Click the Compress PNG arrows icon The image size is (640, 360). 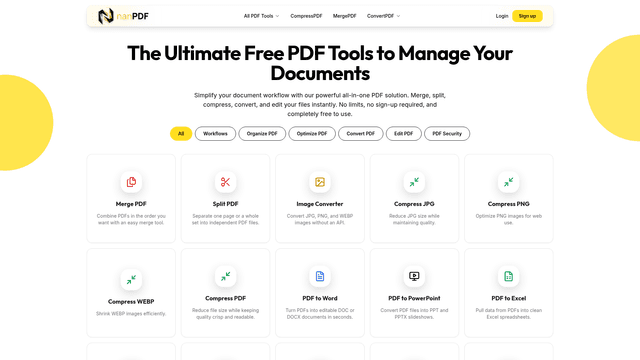pyautogui.click(x=509, y=182)
